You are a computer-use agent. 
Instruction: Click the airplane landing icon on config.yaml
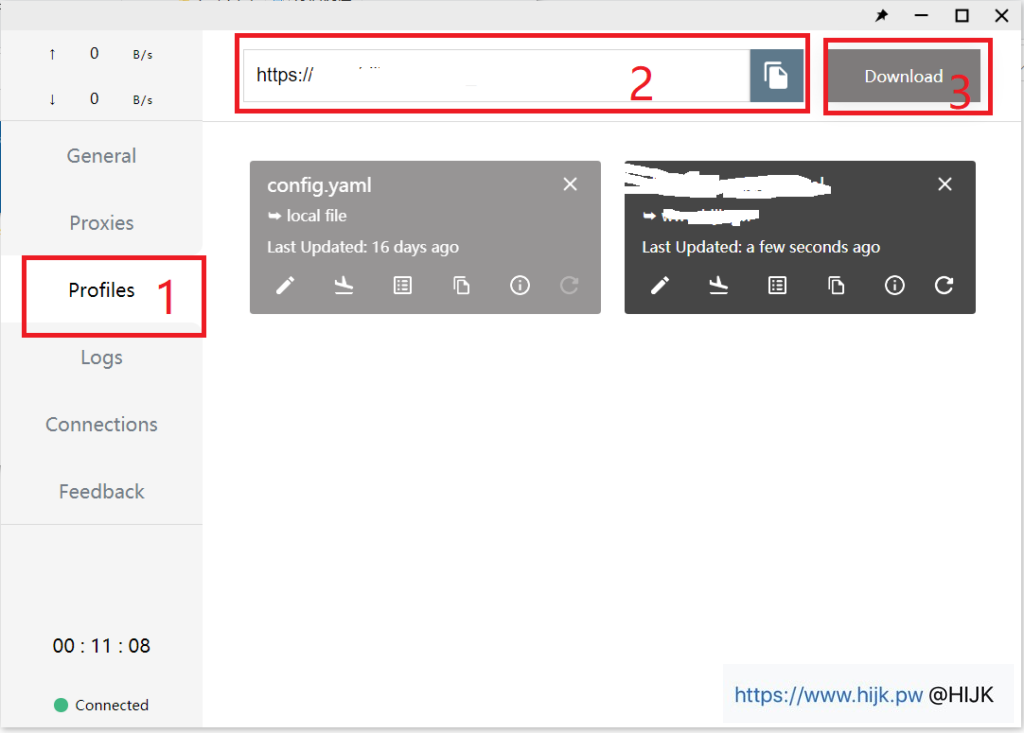[344, 286]
